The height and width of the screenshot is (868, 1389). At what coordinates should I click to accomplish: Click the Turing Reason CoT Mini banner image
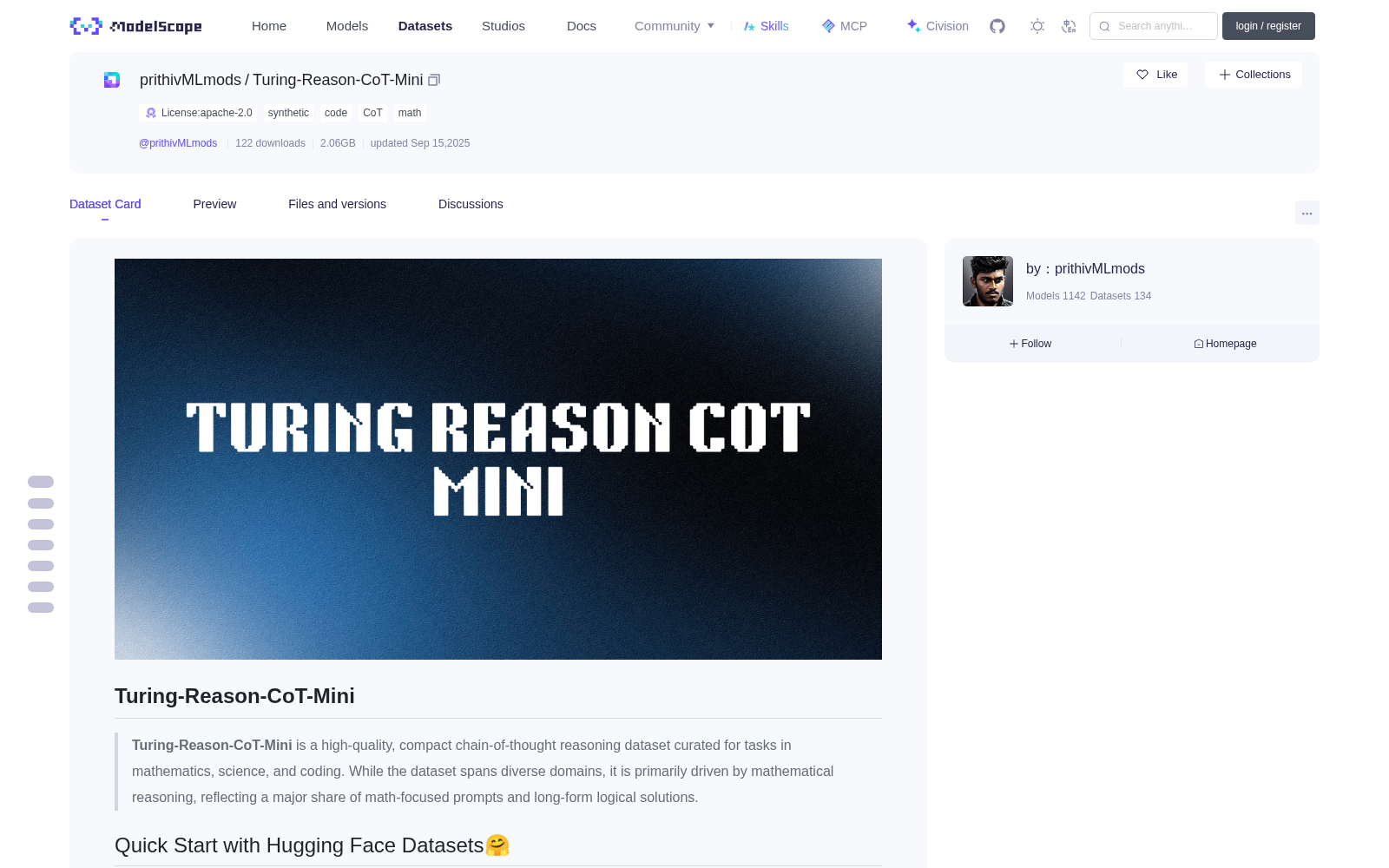[498, 459]
